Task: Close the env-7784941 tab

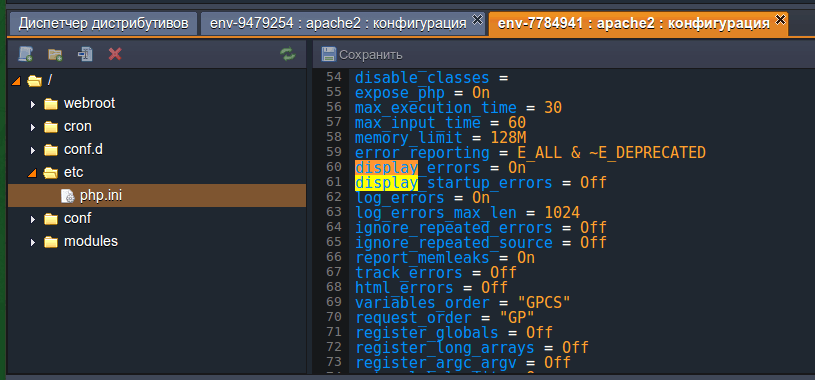Action: [780, 19]
